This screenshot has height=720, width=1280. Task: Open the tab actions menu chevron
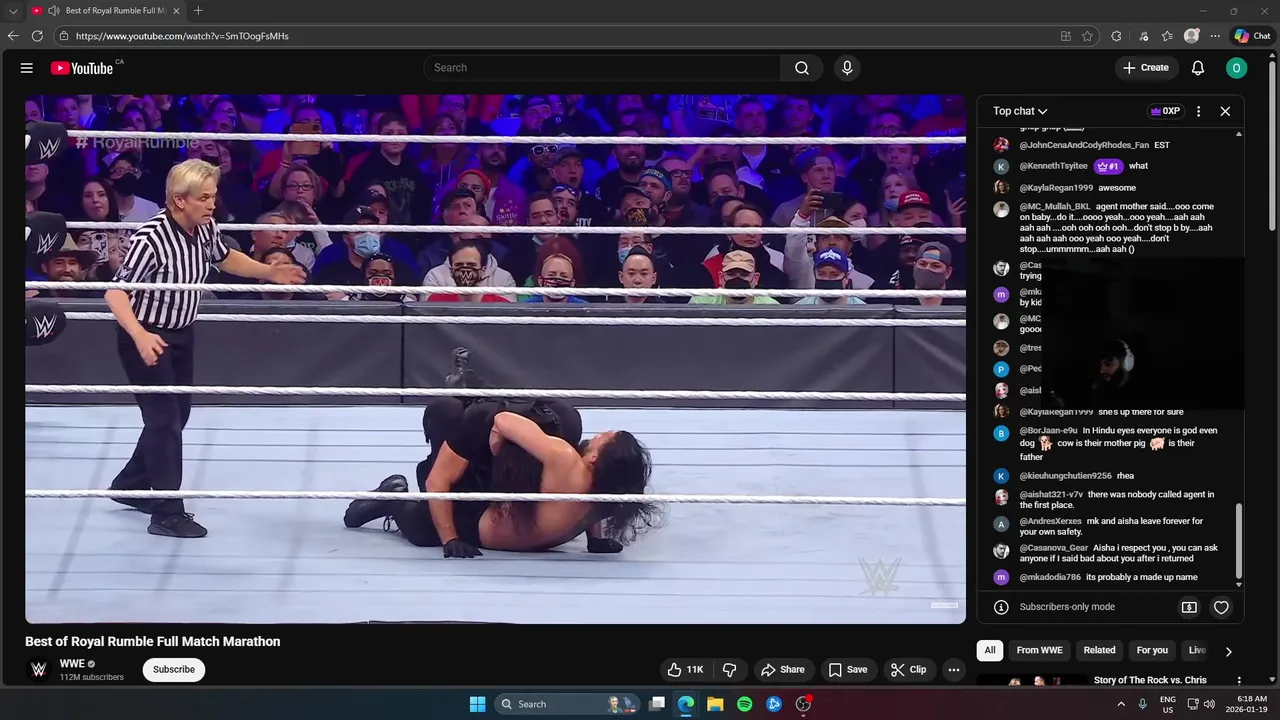[x=13, y=11]
